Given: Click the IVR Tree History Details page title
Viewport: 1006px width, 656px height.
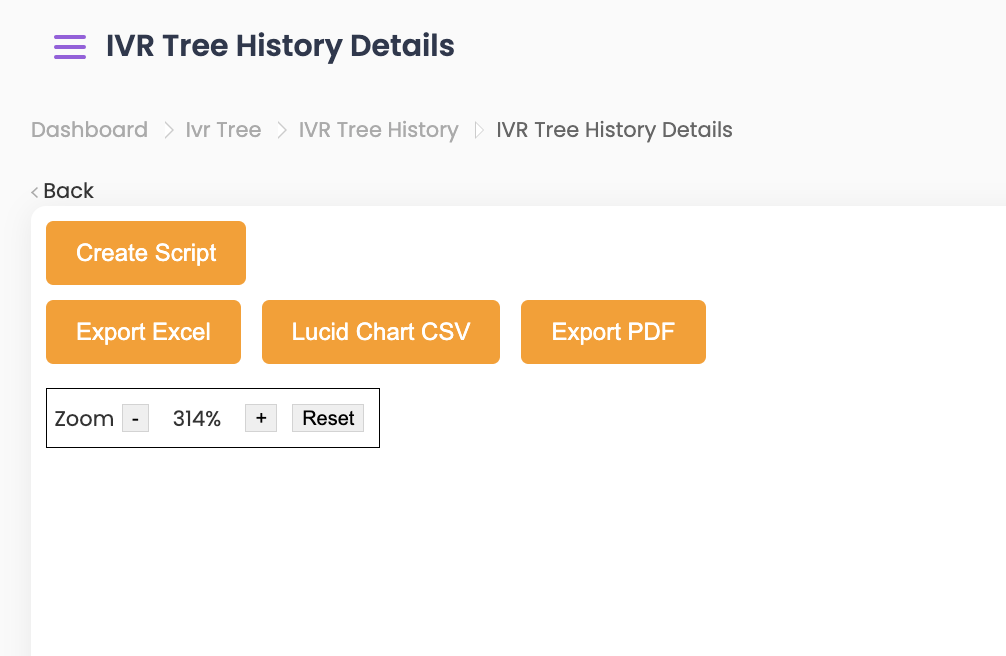Looking at the screenshot, I should [x=280, y=46].
